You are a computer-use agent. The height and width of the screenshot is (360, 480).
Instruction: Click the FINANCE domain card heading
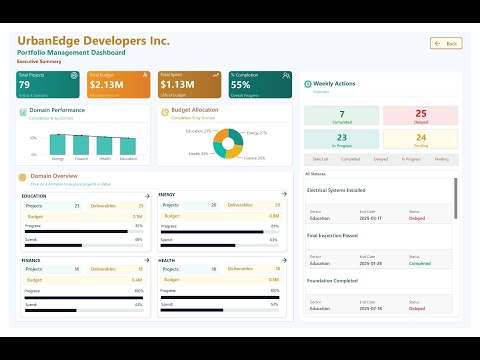(31, 260)
